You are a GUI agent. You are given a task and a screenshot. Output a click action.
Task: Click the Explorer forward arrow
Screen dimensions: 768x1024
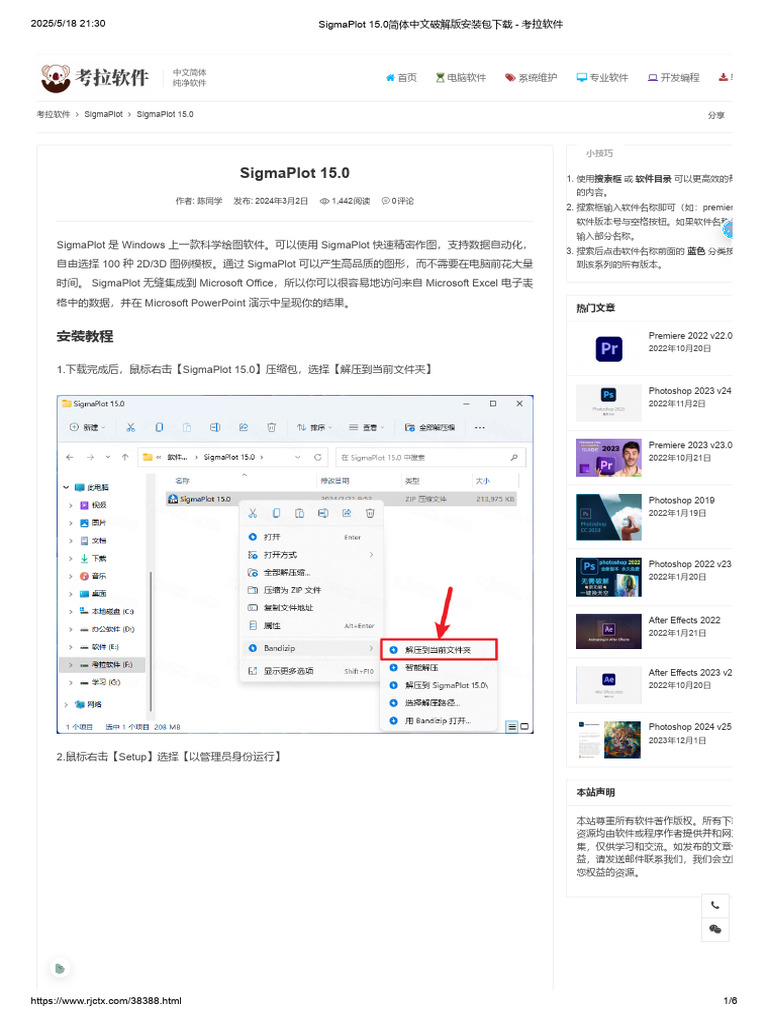coord(90,457)
